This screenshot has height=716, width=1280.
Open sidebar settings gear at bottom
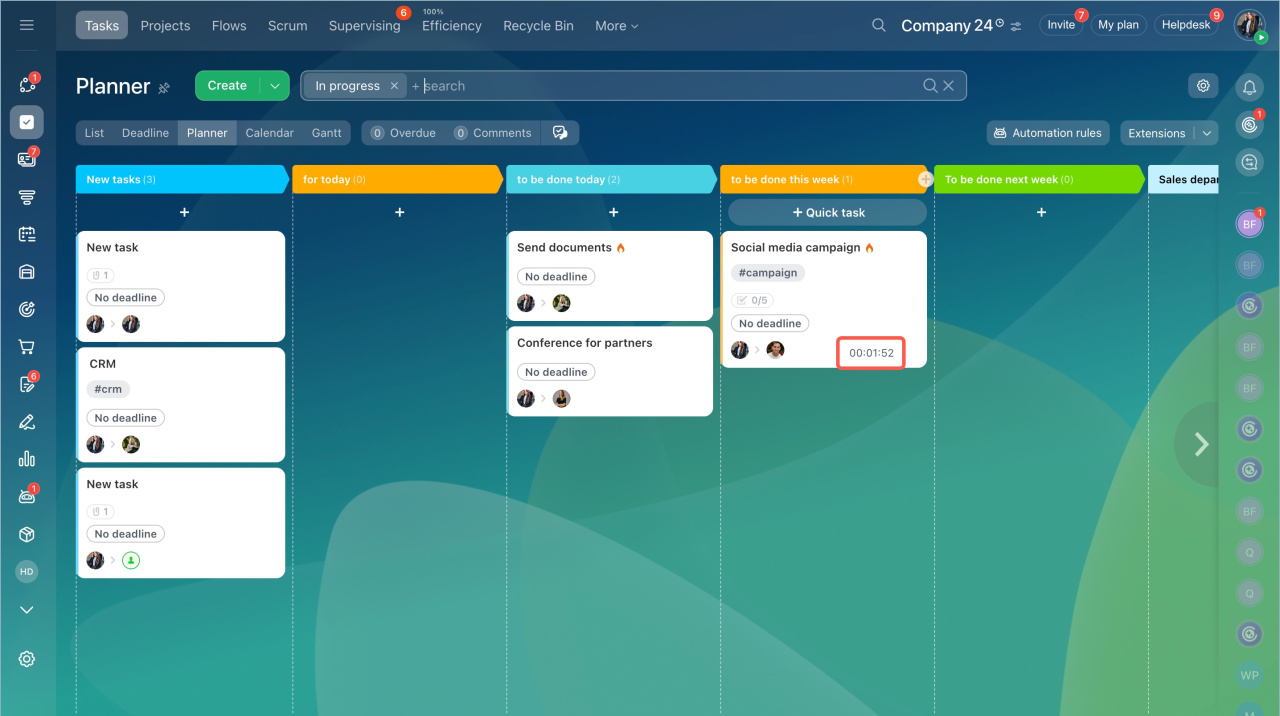click(27, 659)
